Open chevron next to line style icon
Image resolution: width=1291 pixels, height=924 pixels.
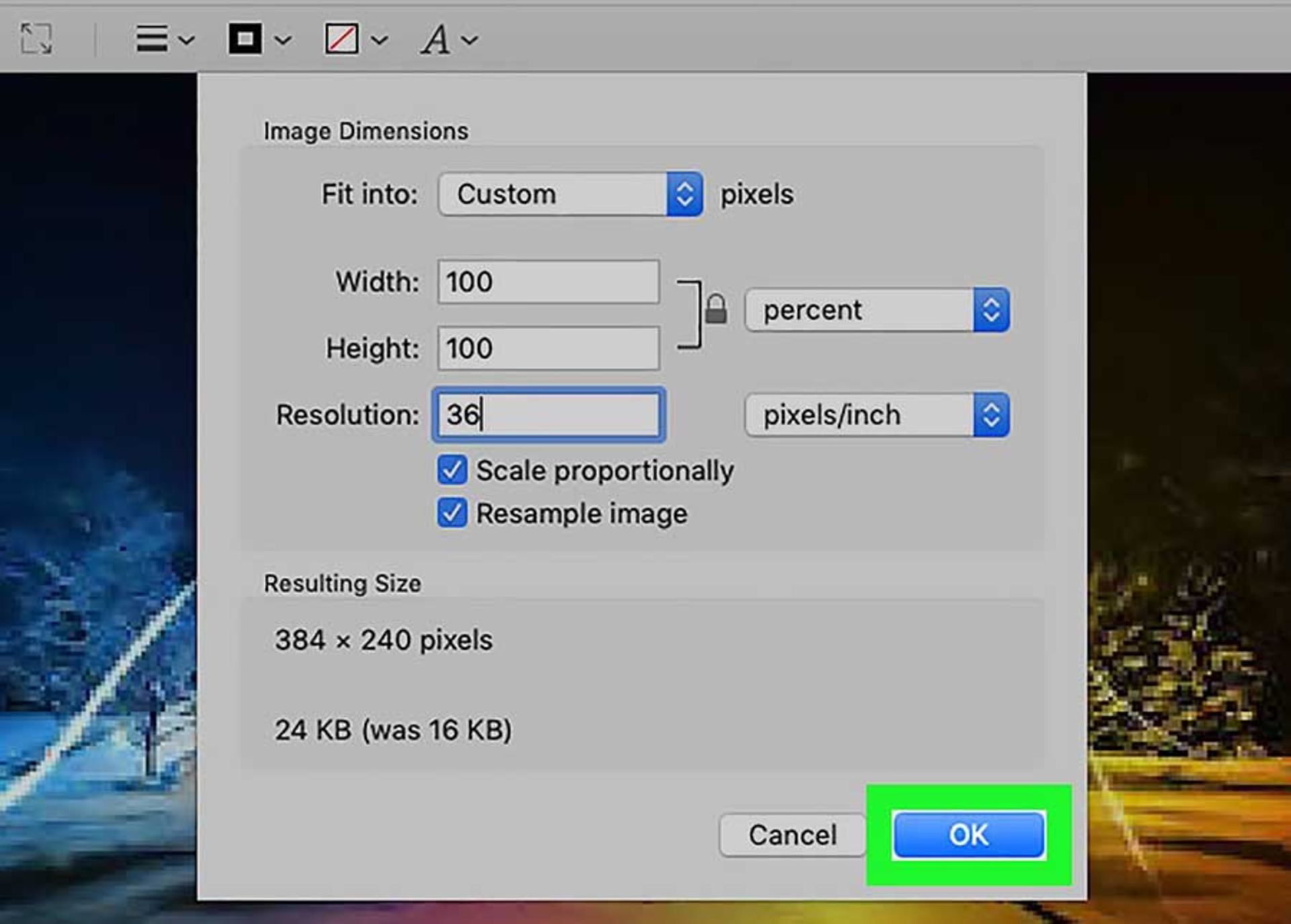coord(187,40)
